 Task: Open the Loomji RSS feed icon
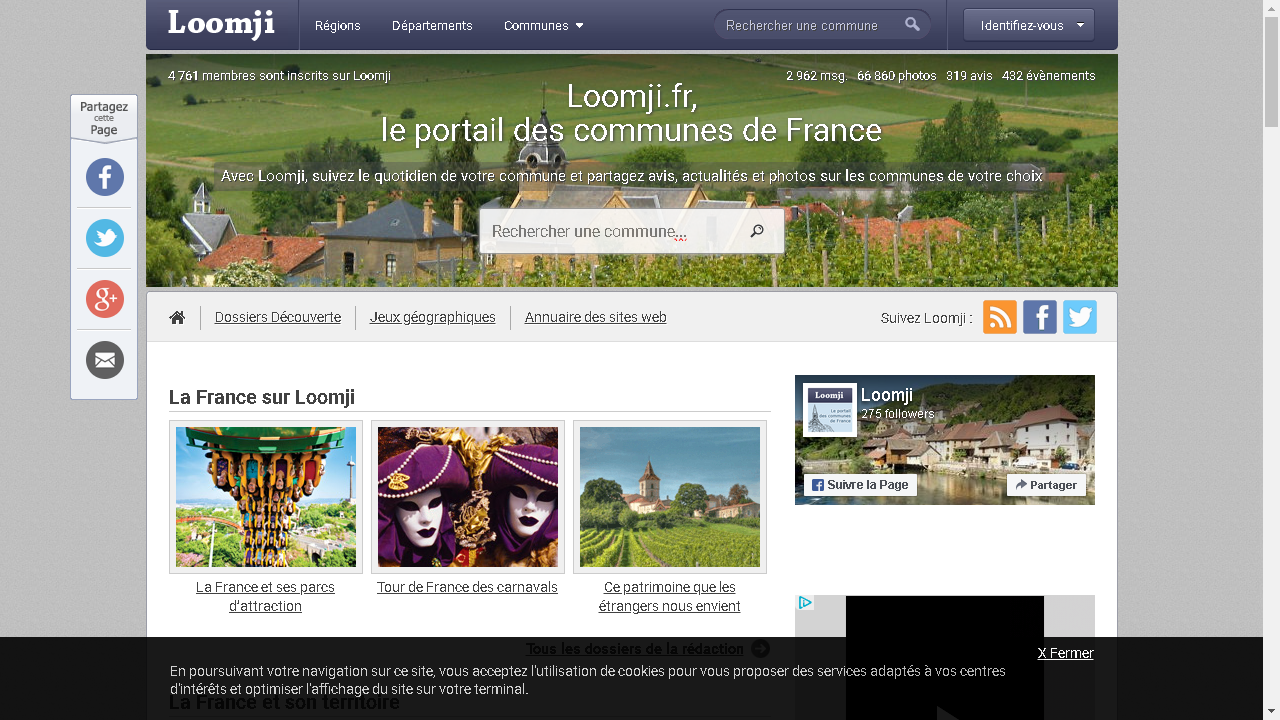click(1000, 317)
